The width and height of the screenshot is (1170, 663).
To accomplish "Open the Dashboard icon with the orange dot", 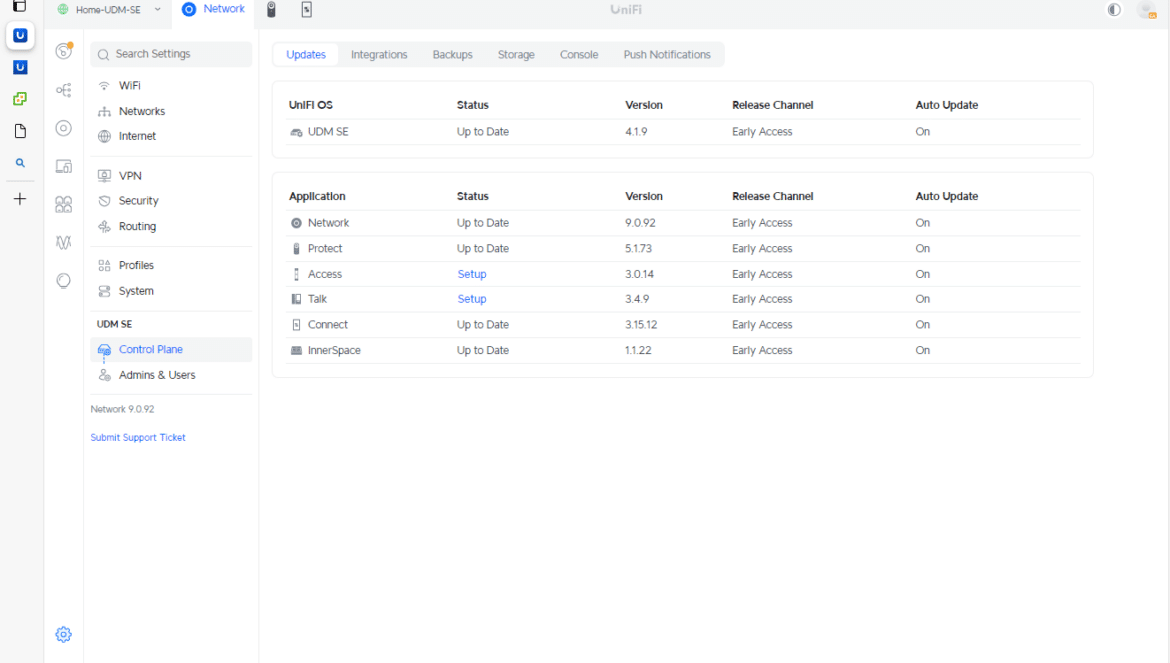I will [x=64, y=51].
